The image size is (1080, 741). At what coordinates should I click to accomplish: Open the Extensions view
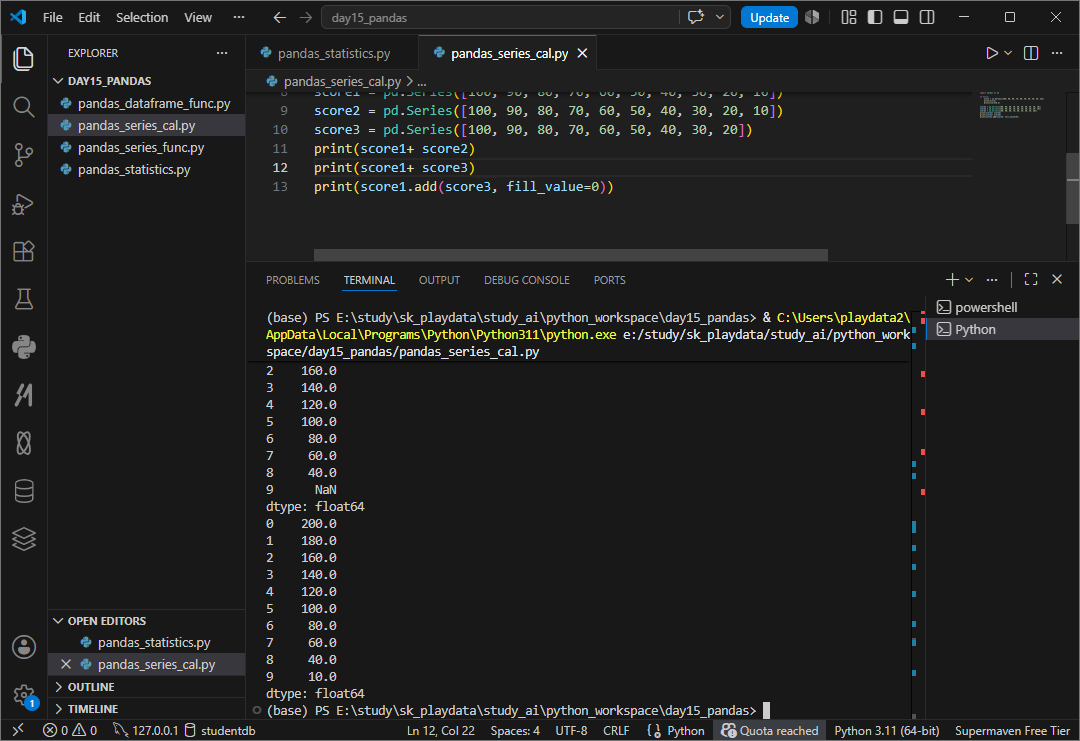click(23, 251)
